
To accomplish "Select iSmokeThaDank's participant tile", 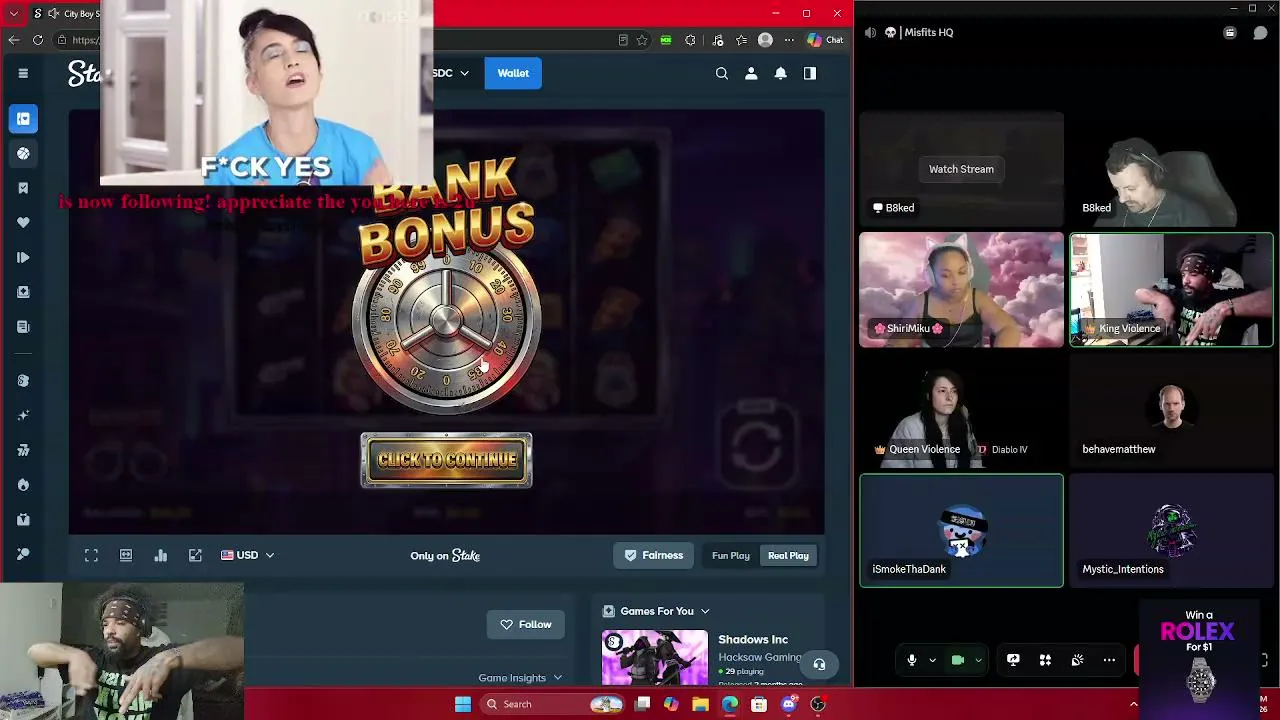I will (961, 531).
